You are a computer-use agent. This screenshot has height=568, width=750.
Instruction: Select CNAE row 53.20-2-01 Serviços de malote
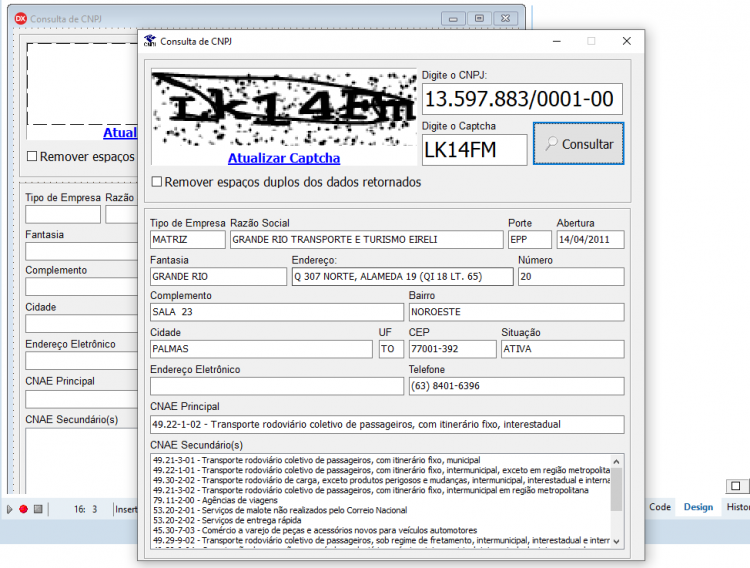click(x=280, y=510)
